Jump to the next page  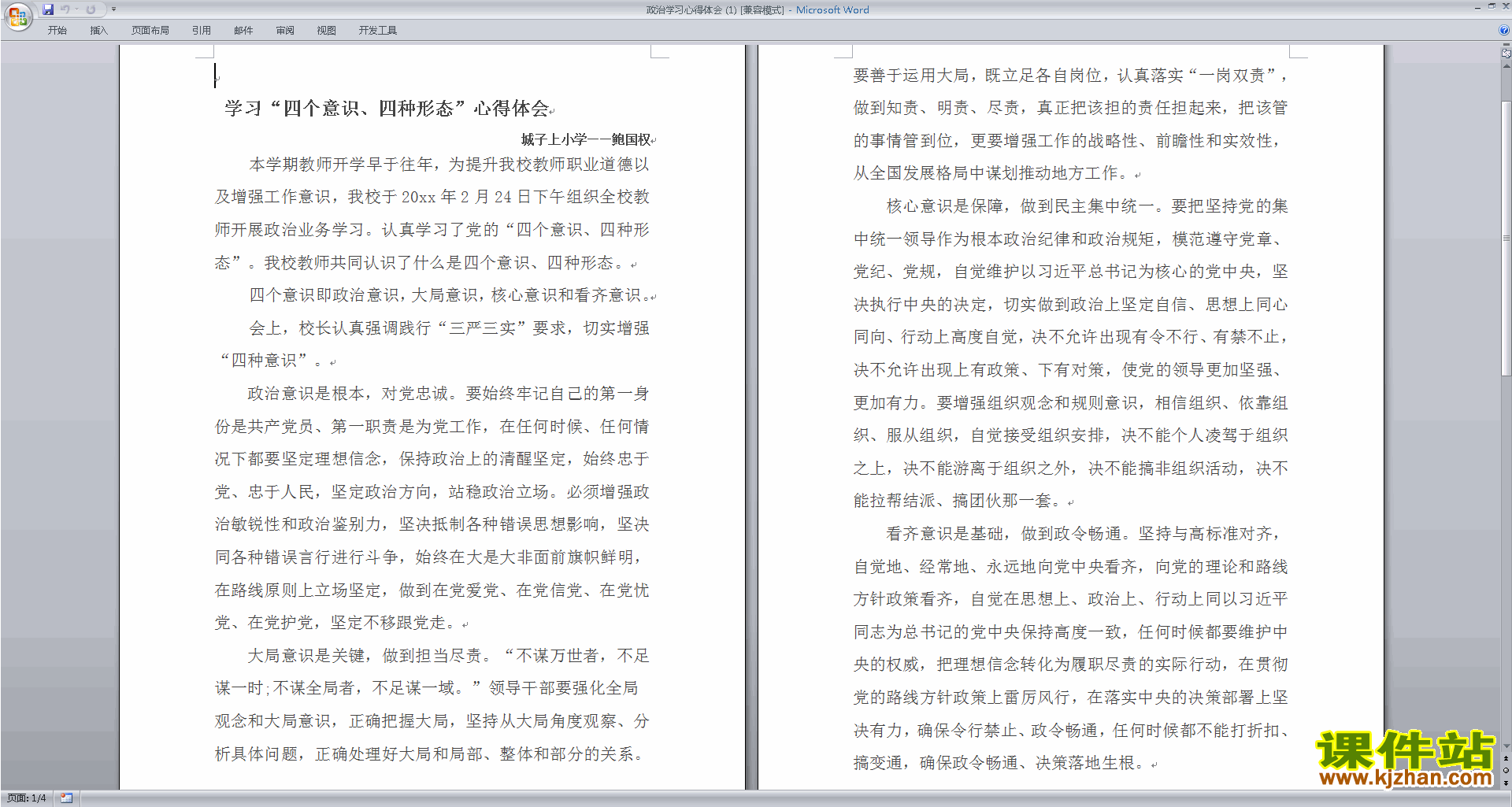click(x=1506, y=783)
